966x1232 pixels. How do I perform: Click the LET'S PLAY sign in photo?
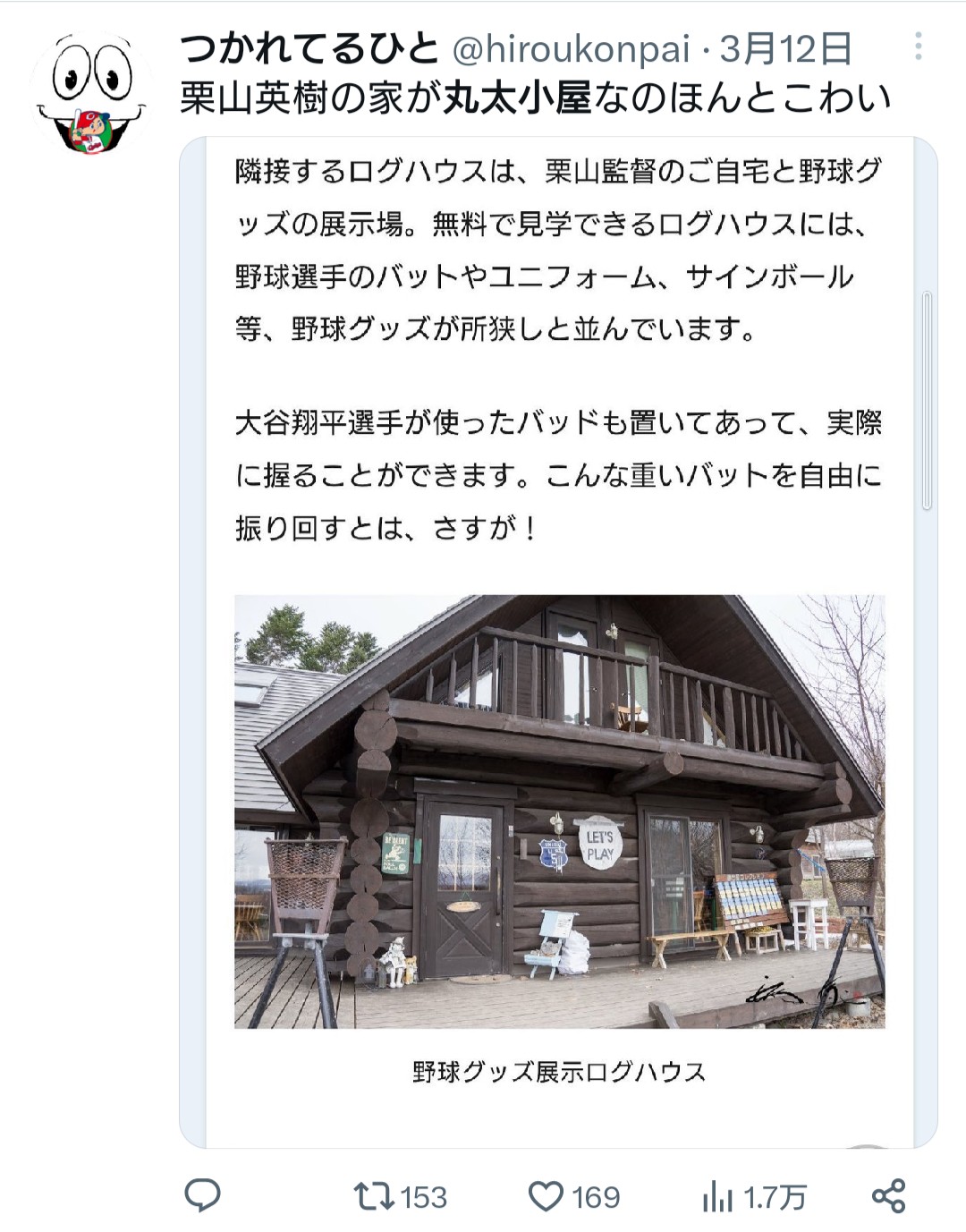599,845
